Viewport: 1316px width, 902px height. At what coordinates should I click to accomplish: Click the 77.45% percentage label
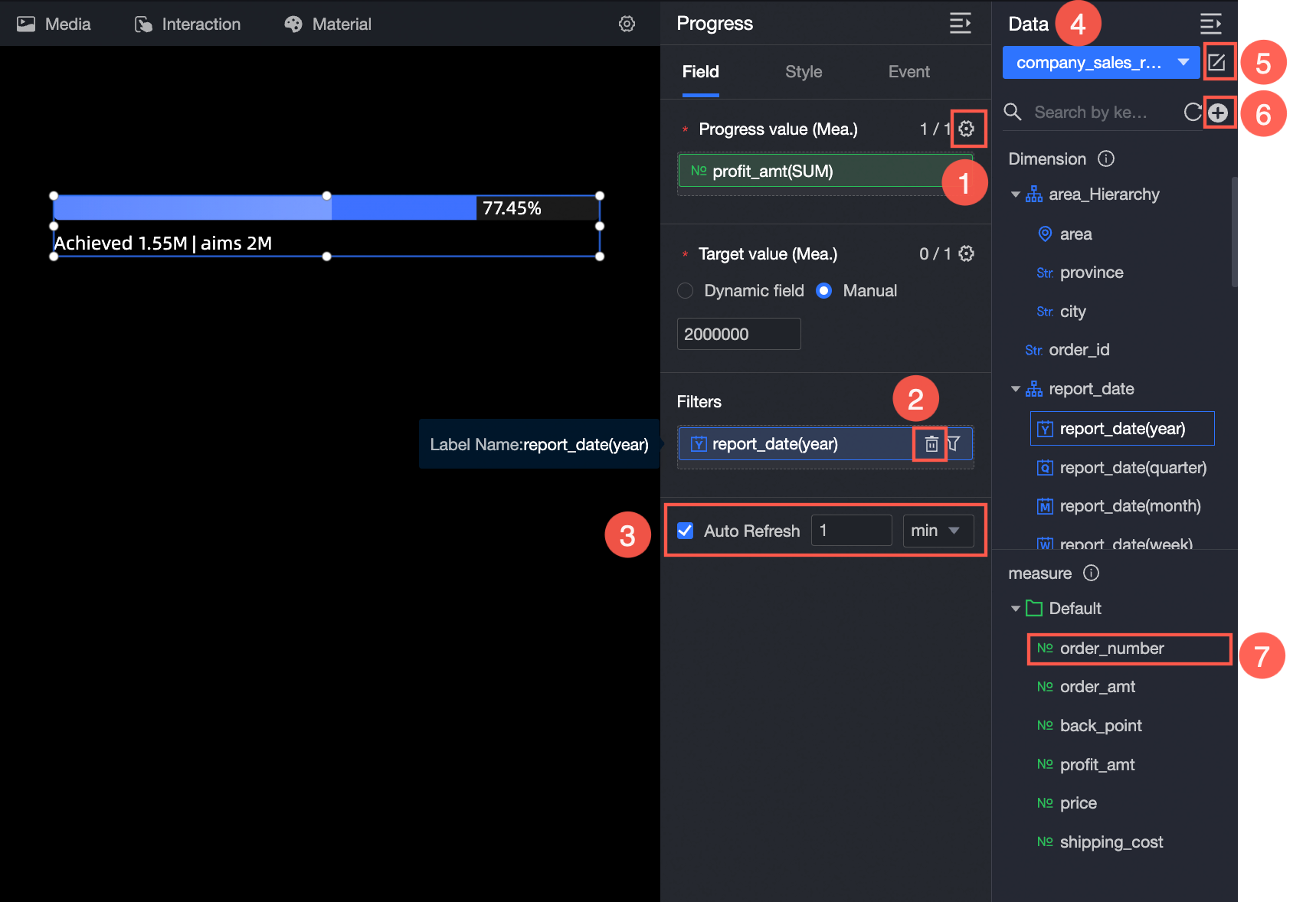click(x=512, y=208)
